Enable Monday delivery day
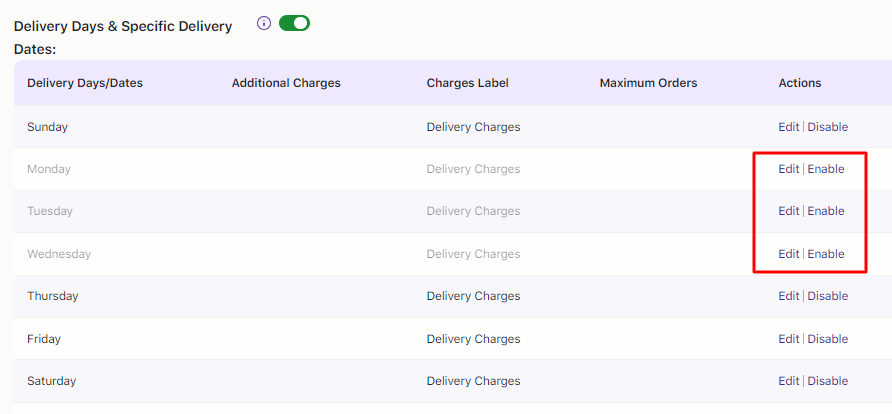Viewport: 892px width, 414px height. (x=826, y=169)
